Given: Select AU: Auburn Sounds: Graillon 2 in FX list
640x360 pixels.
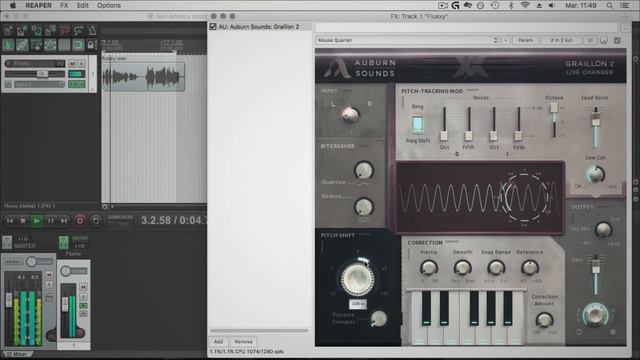Looking at the screenshot, I should 259,27.
